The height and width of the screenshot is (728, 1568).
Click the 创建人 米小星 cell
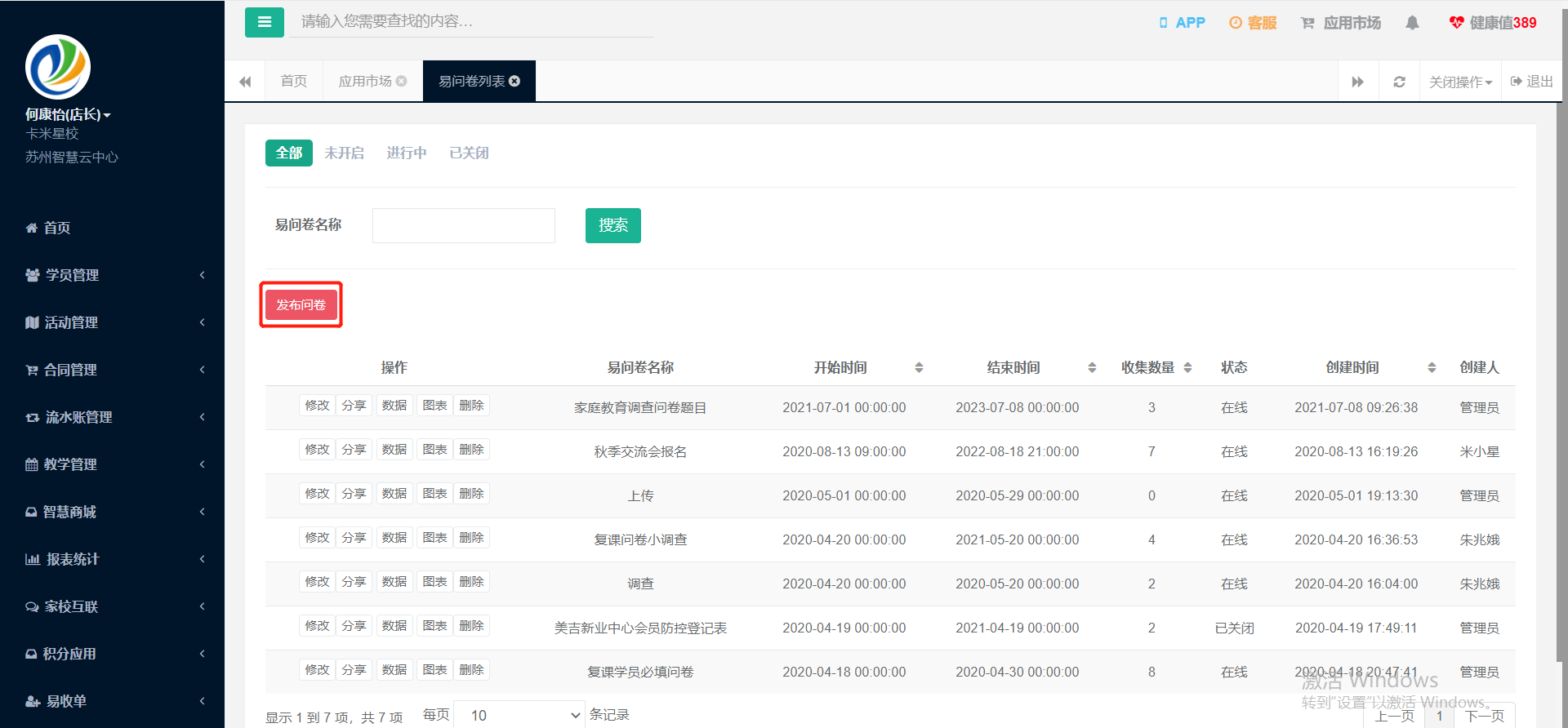pyautogui.click(x=1479, y=452)
